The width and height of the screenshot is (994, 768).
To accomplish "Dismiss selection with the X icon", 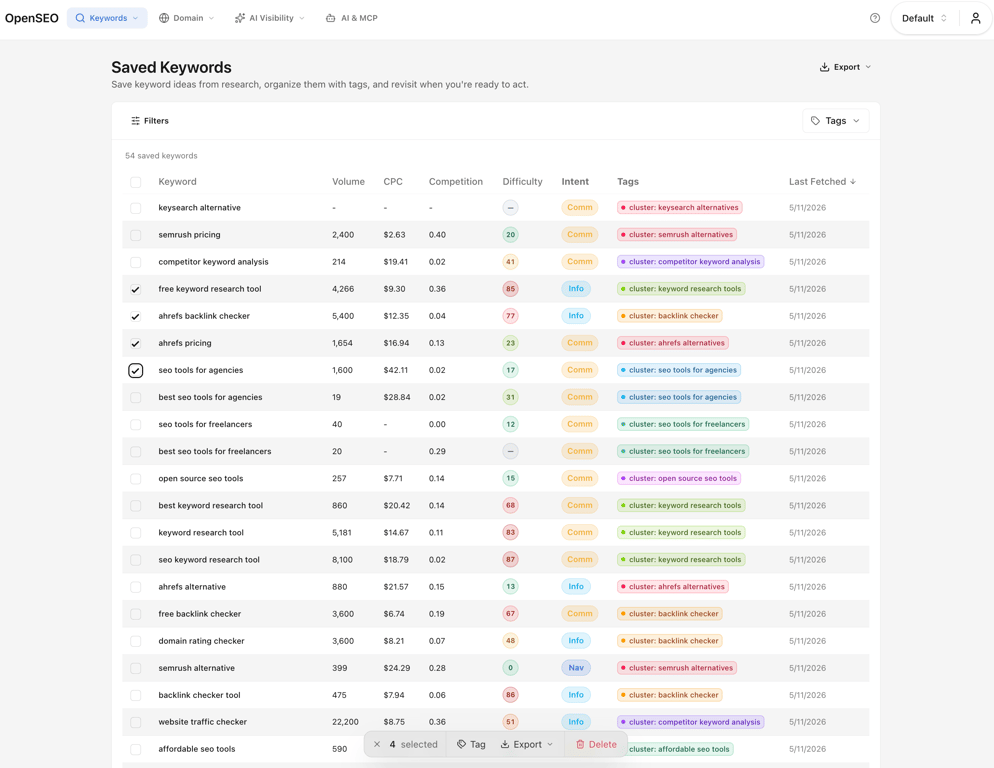I will click(x=377, y=744).
